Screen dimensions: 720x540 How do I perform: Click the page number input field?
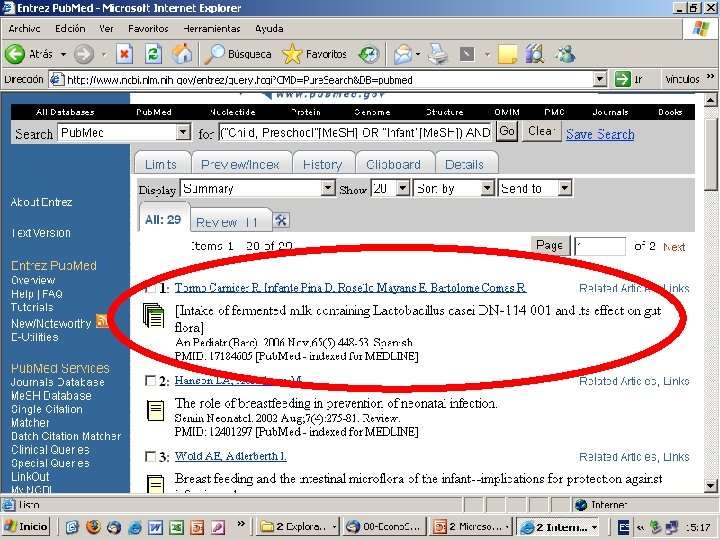[x=600, y=246]
